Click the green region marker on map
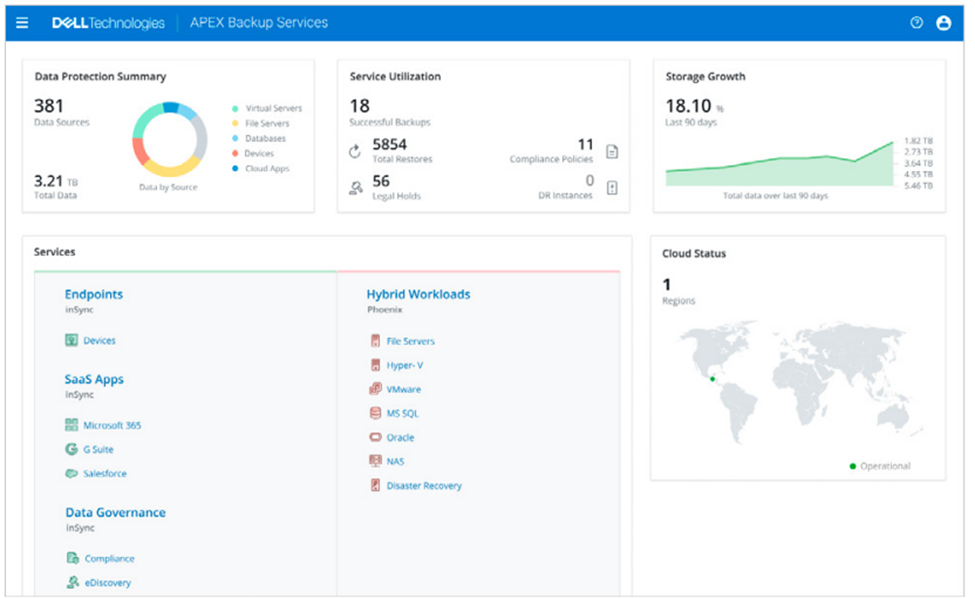975x598 pixels. pos(712,379)
